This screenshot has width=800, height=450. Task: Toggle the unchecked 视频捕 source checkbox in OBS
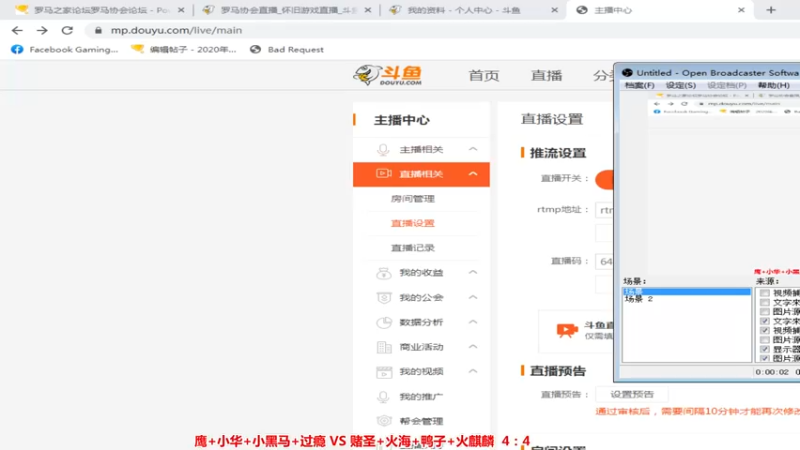tap(764, 293)
